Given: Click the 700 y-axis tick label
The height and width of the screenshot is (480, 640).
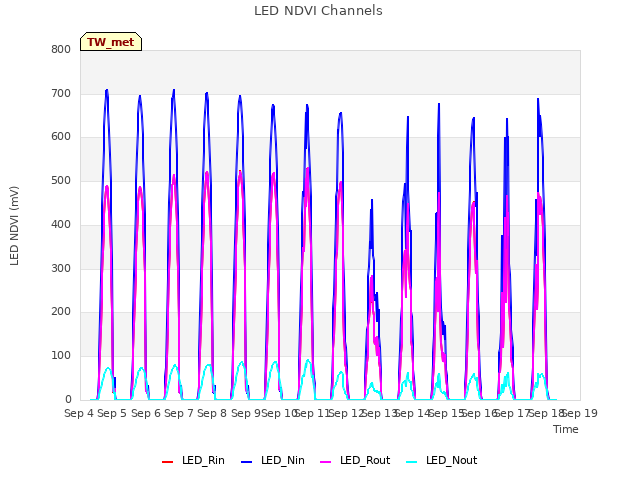Looking at the screenshot, I should [61, 93].
